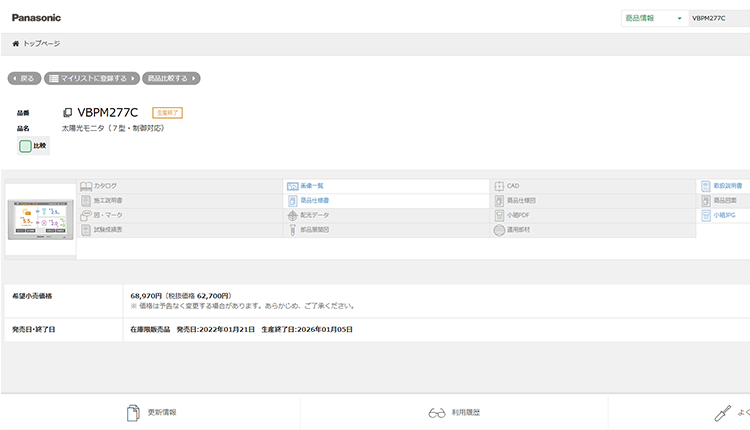Open the 商品仕様図 drawing icon
750x430 pixels.
[499, 201]
